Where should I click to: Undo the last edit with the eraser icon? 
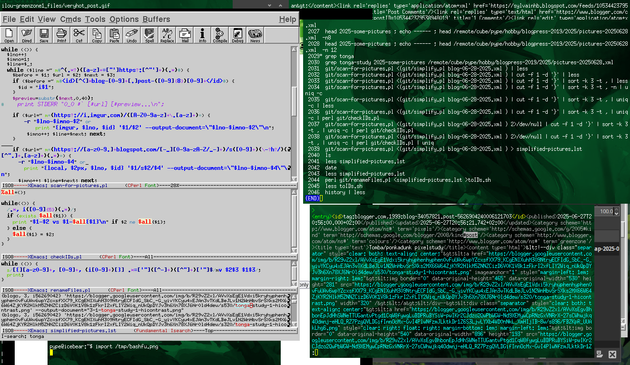pyautogui.click(x=132, y=35)
